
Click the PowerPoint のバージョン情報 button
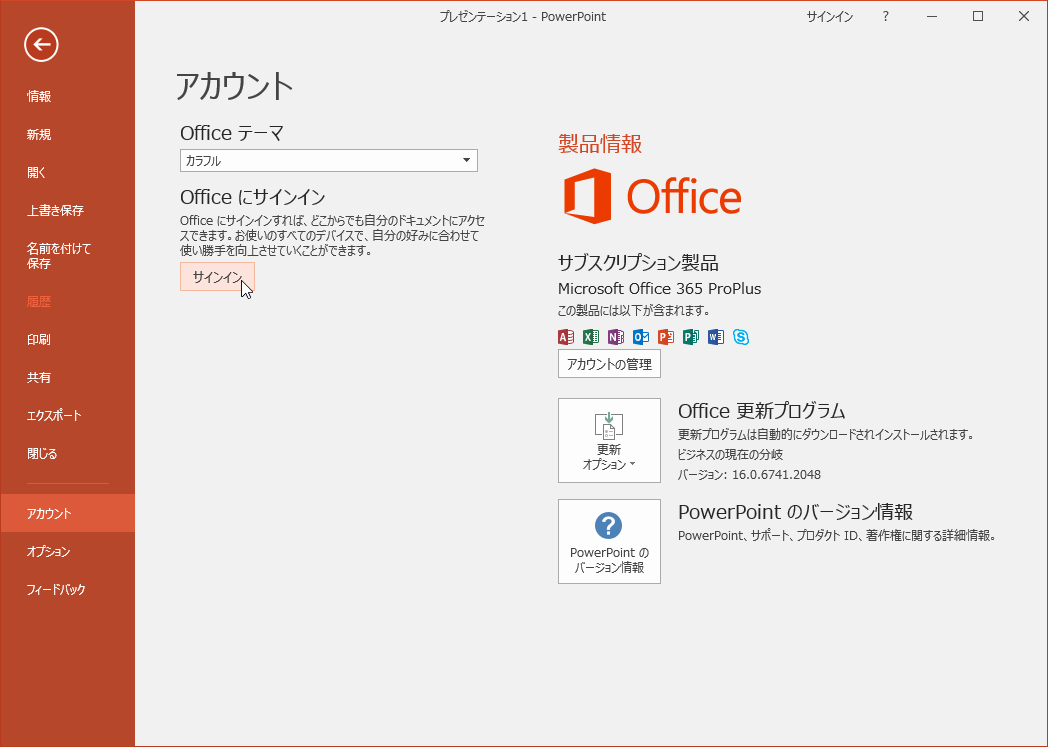(609, 541)
